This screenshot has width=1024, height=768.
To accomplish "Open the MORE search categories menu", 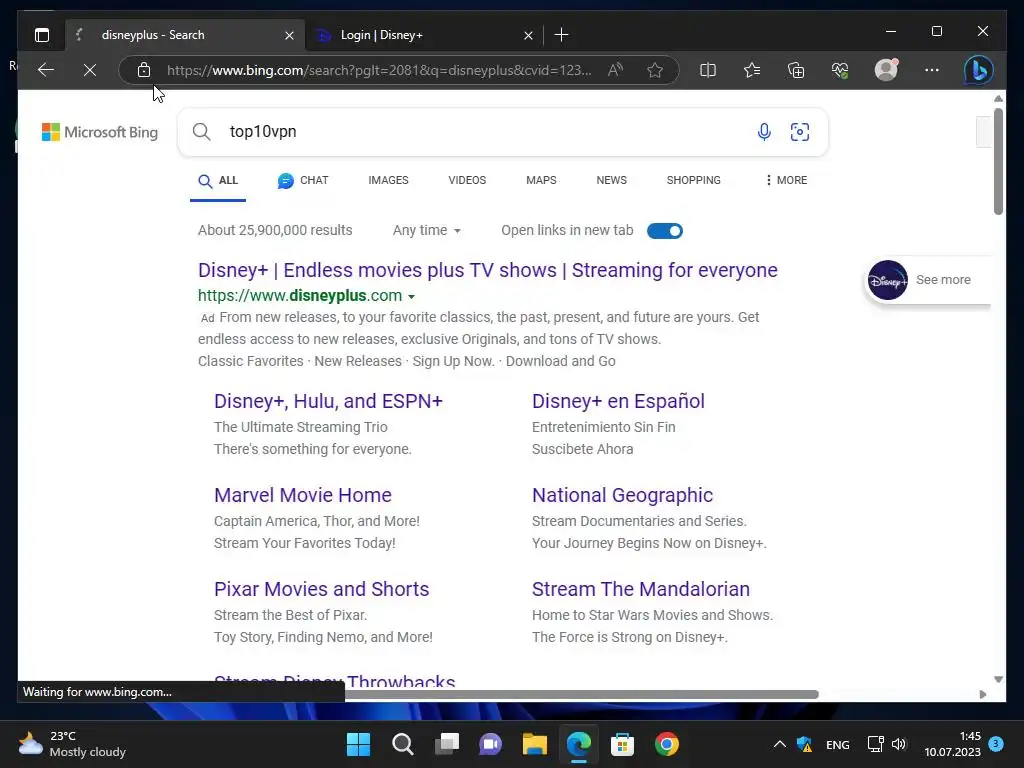I will click(786, 180).
